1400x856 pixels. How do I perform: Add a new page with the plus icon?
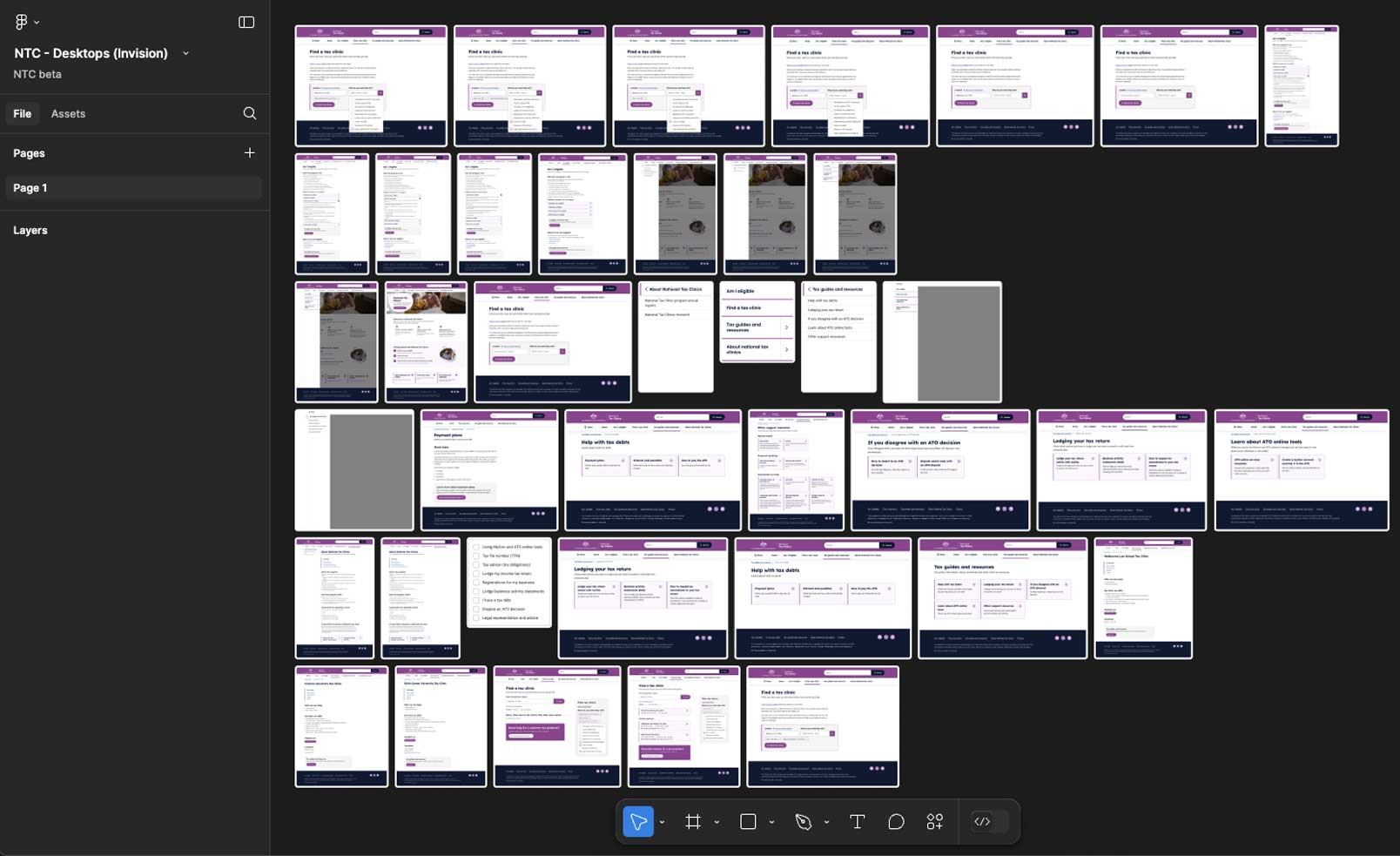point(250,152)
